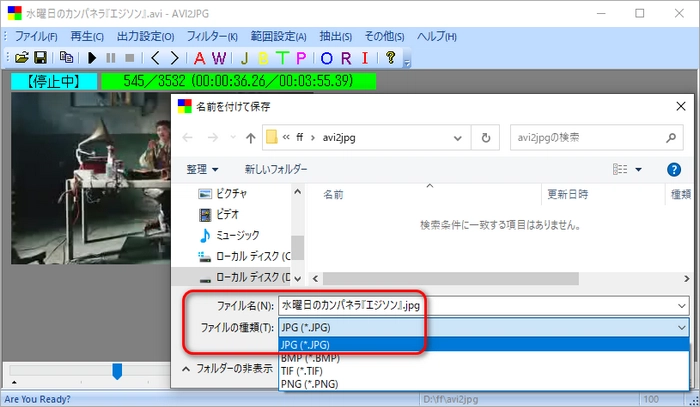This screenshot has height=407, width=700.
Task: Open the 範囲設定(A) menu
Action: 279,37
